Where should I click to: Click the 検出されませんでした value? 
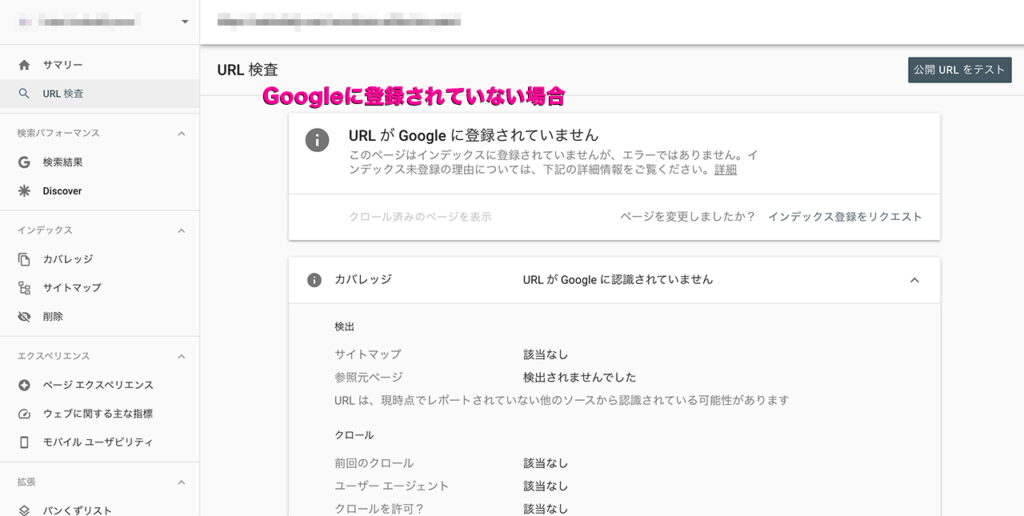point(579,378)
